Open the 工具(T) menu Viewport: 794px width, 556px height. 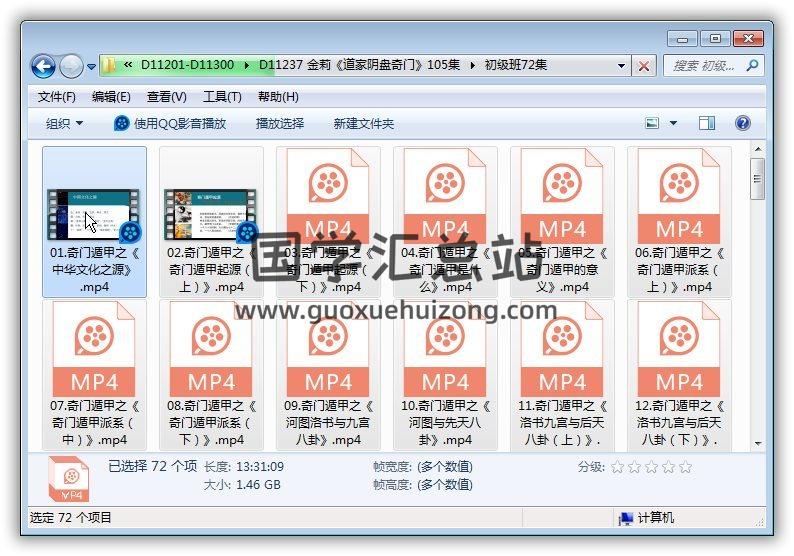click(222, 97)
